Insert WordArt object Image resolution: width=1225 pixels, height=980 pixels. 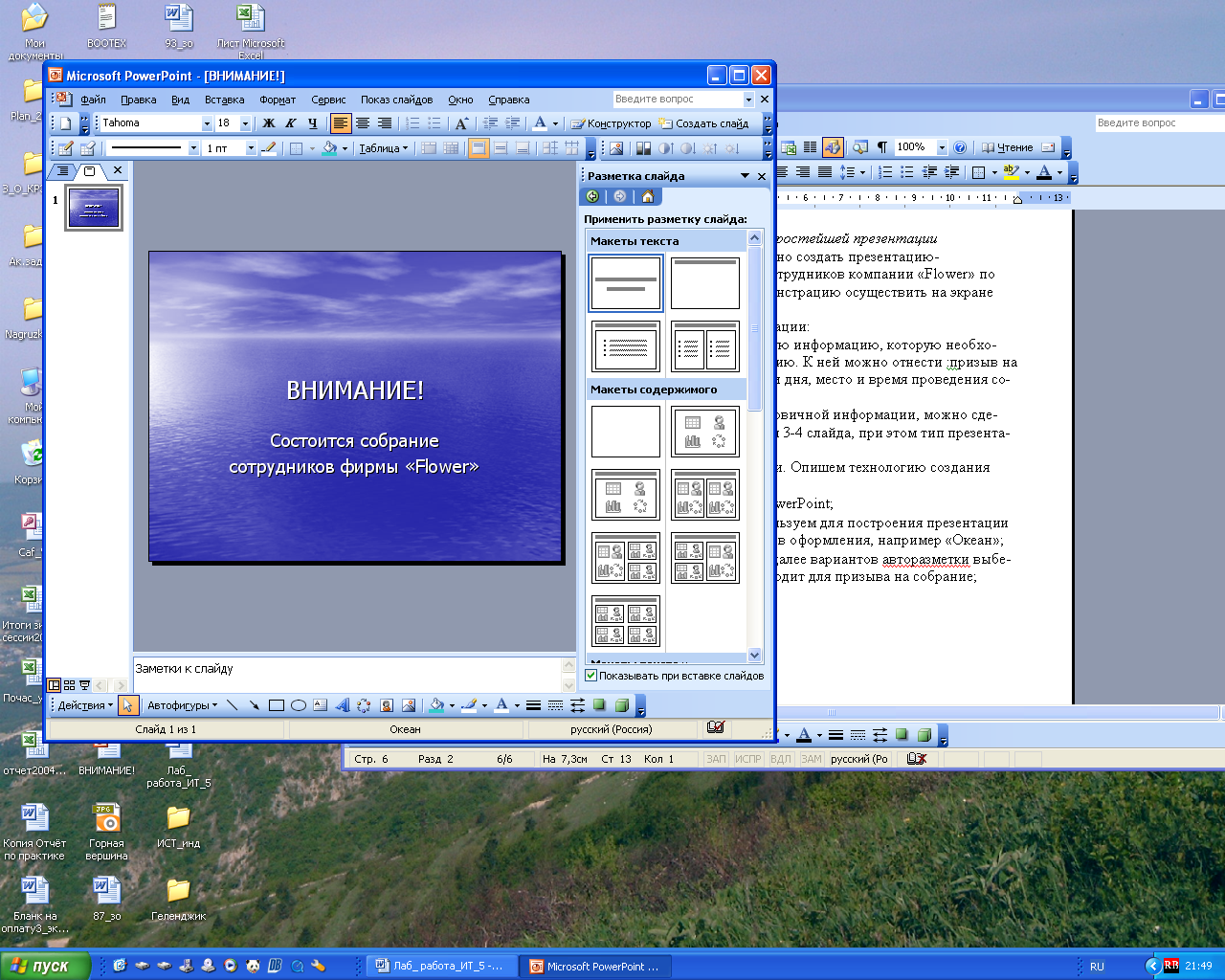[x=343, y=705]
